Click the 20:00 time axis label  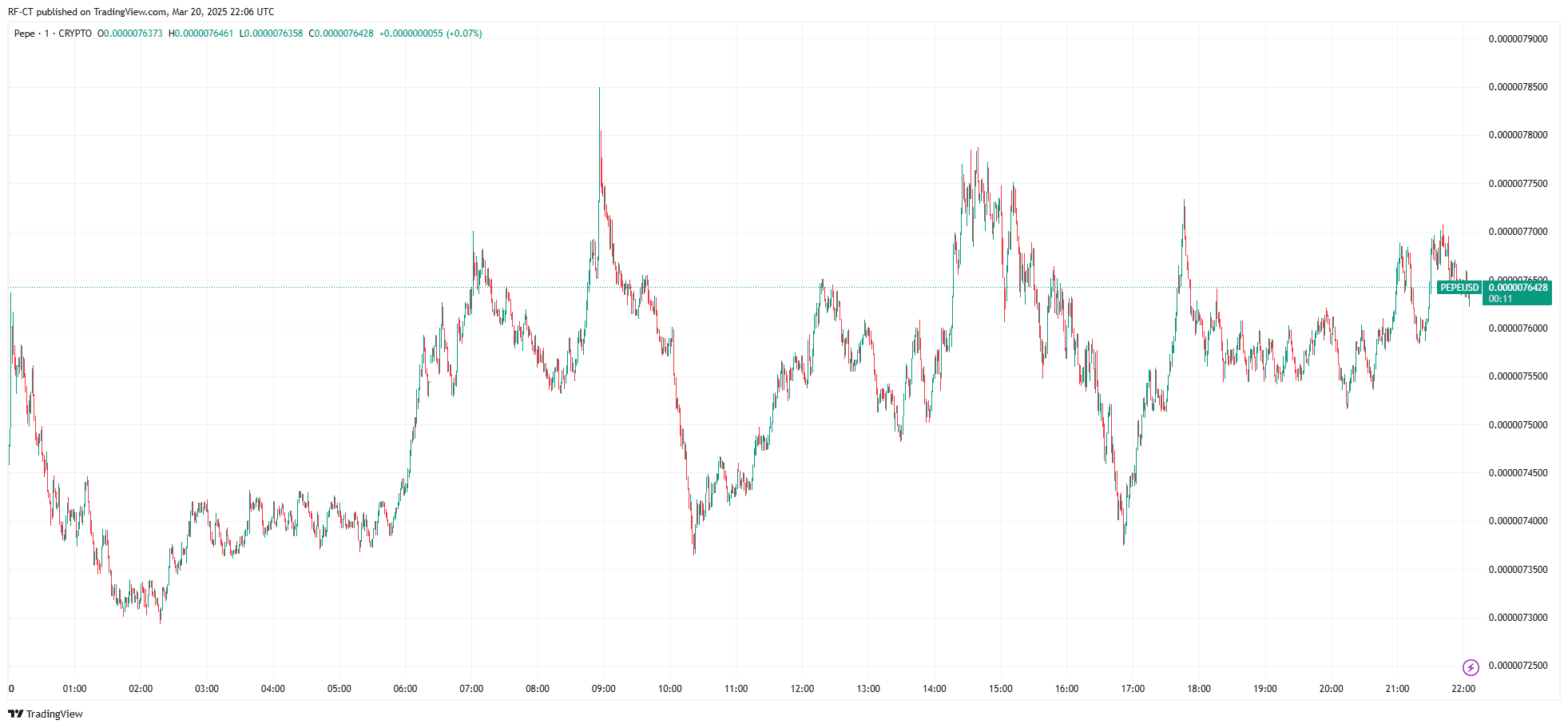pos(1332,689)
